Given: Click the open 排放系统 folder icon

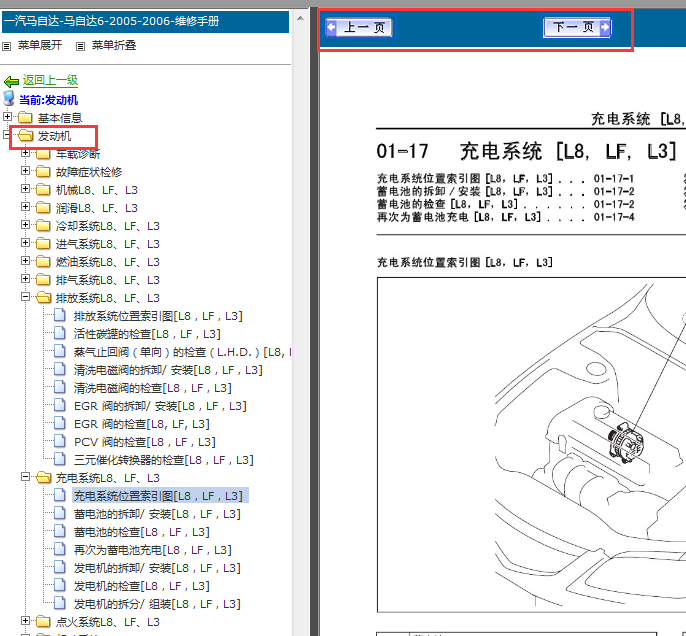Looking at the screenshot, I should (x=44, y=297).
